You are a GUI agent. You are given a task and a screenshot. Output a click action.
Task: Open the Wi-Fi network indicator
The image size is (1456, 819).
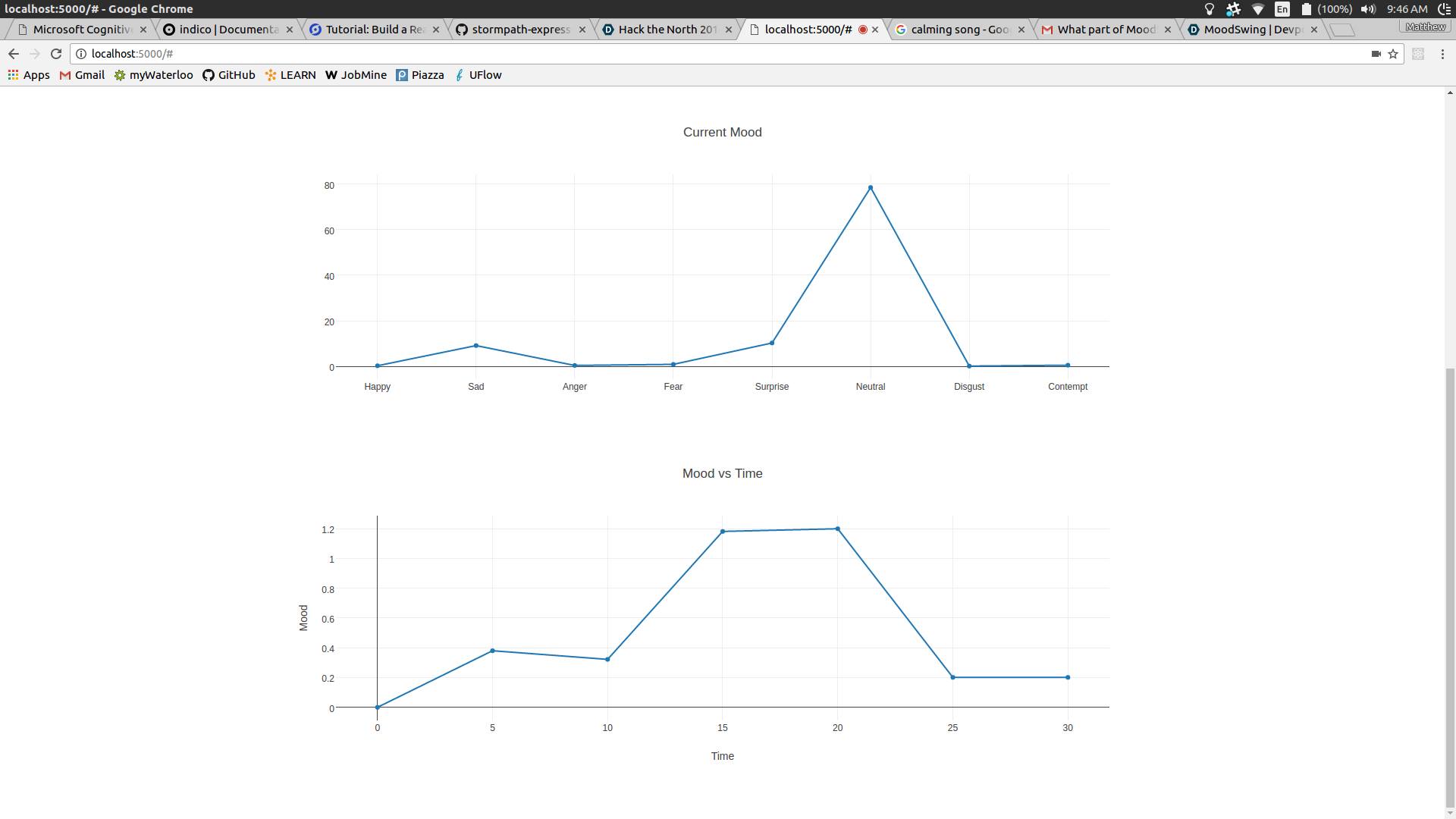click(x=1257, y=9)
